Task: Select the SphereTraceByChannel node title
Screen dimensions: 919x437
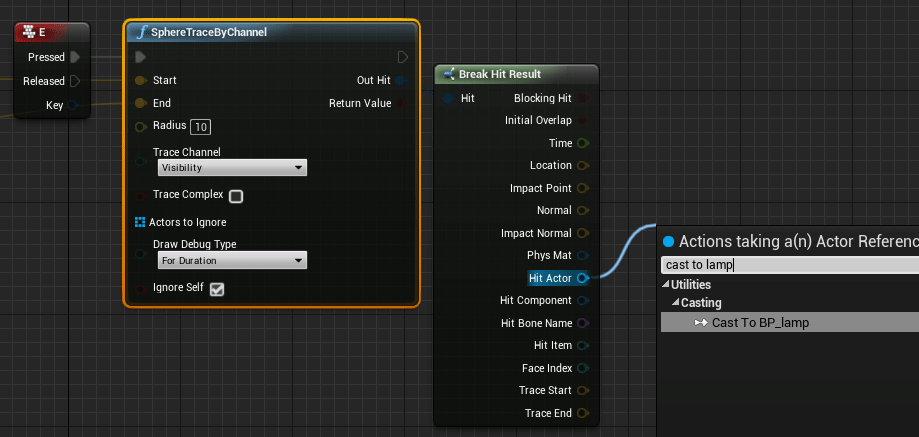Action: (x=209, y=32)
